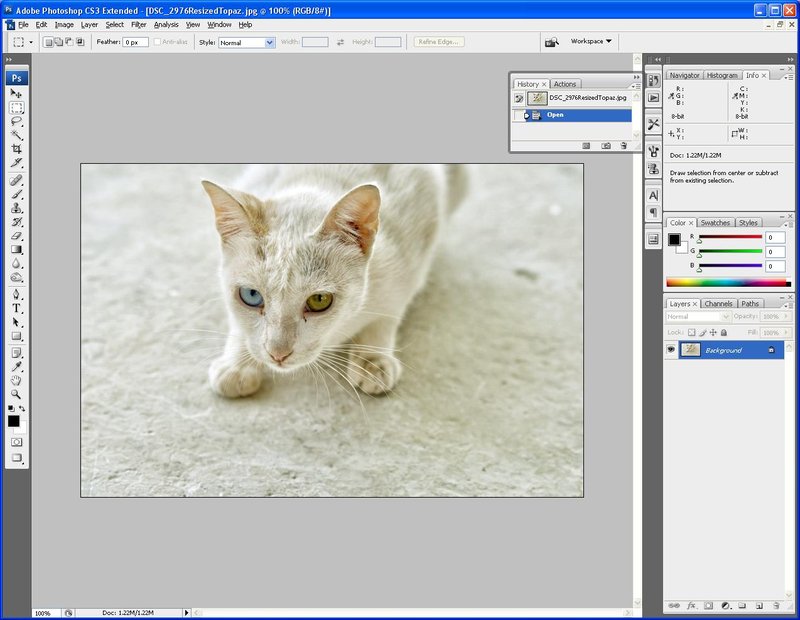Switch to the Channels tab
This screenshot has width=800, height=620.
[x=718, y=304]
